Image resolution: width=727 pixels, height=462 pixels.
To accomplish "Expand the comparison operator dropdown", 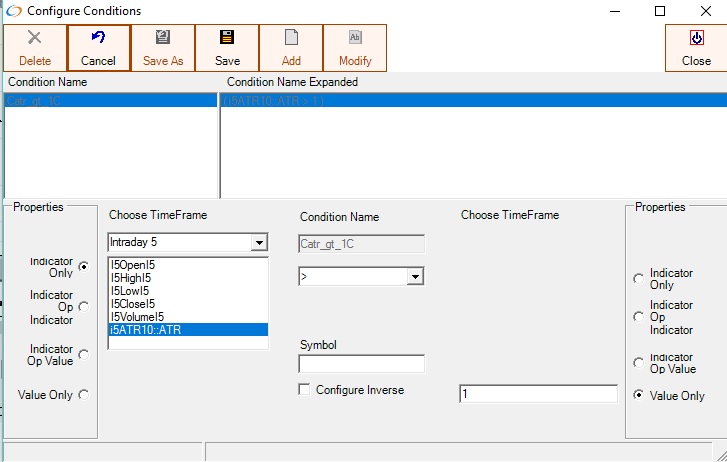I will 416,276.
